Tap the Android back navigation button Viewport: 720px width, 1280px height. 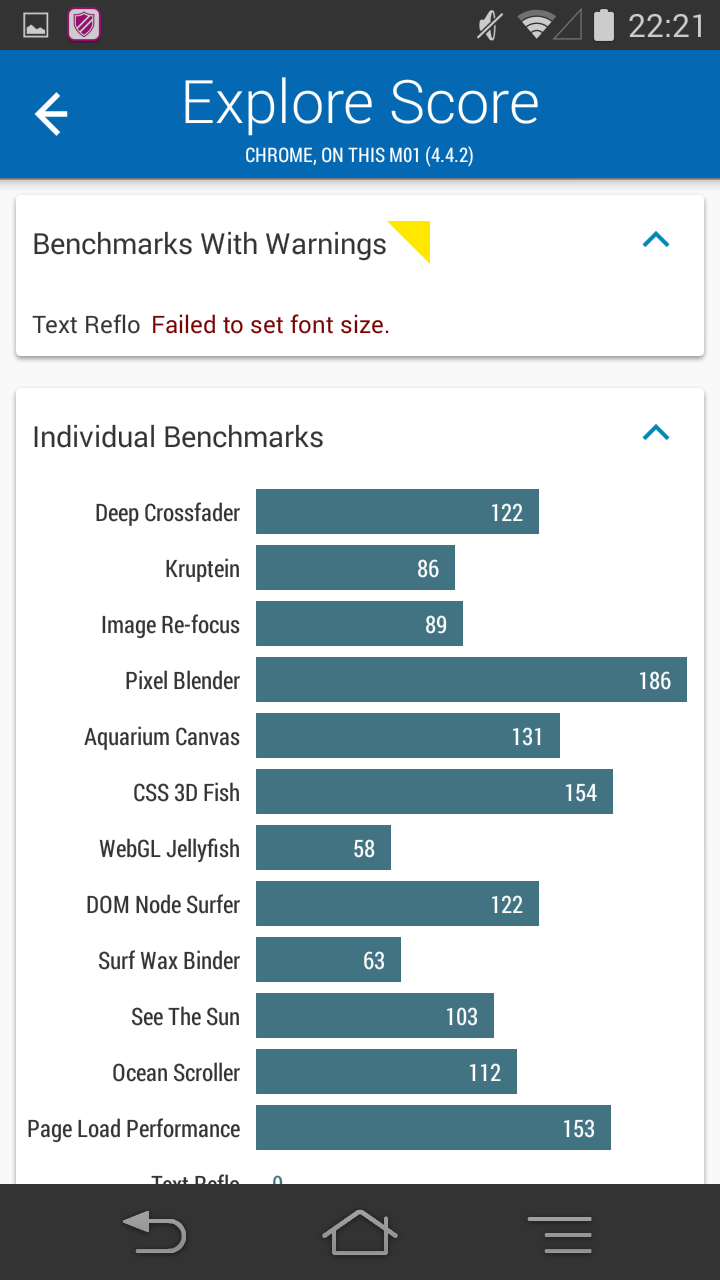click(x=154, y=1233)
